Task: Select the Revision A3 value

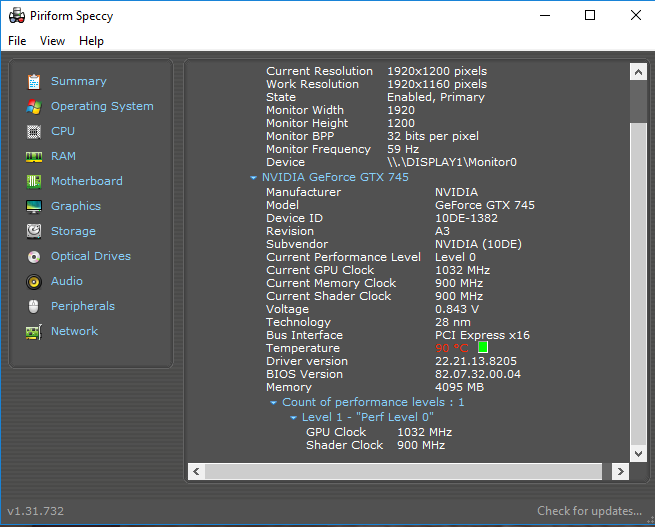Action: tap(442, 231)
